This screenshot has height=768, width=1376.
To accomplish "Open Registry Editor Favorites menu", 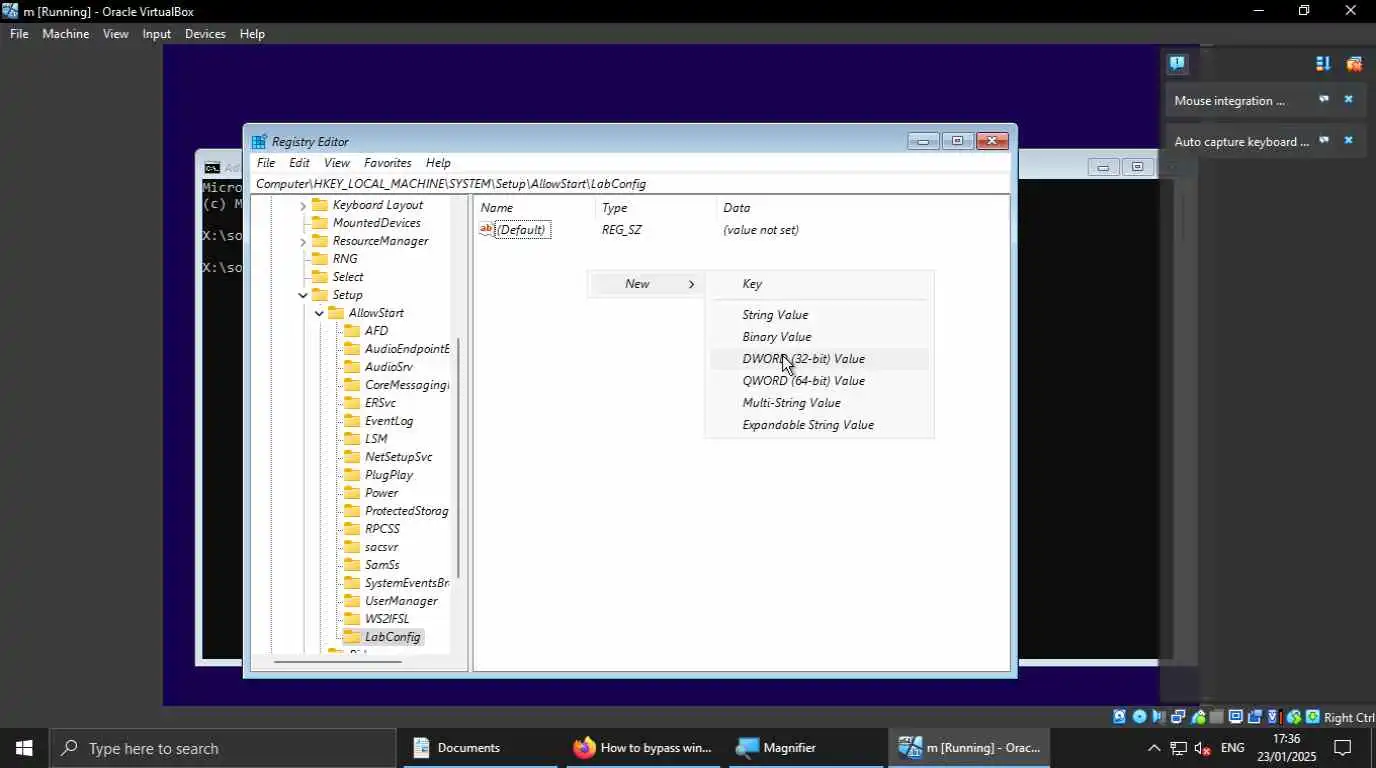I will [387, 163].
